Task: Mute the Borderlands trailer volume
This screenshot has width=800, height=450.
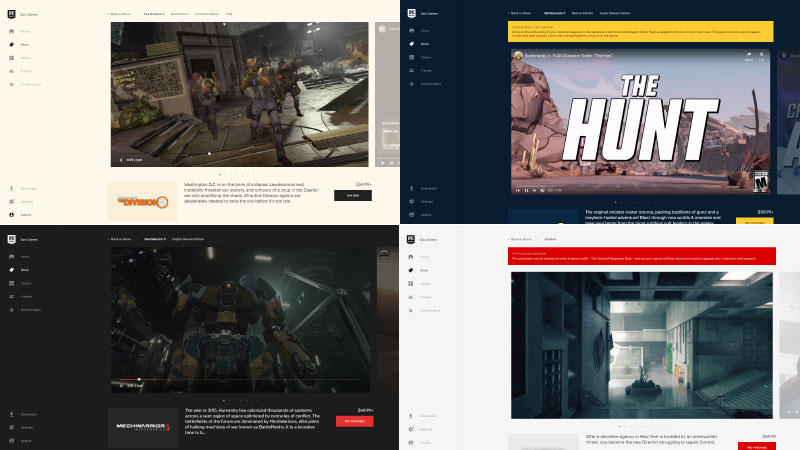Action: click(x=542, y=190)
